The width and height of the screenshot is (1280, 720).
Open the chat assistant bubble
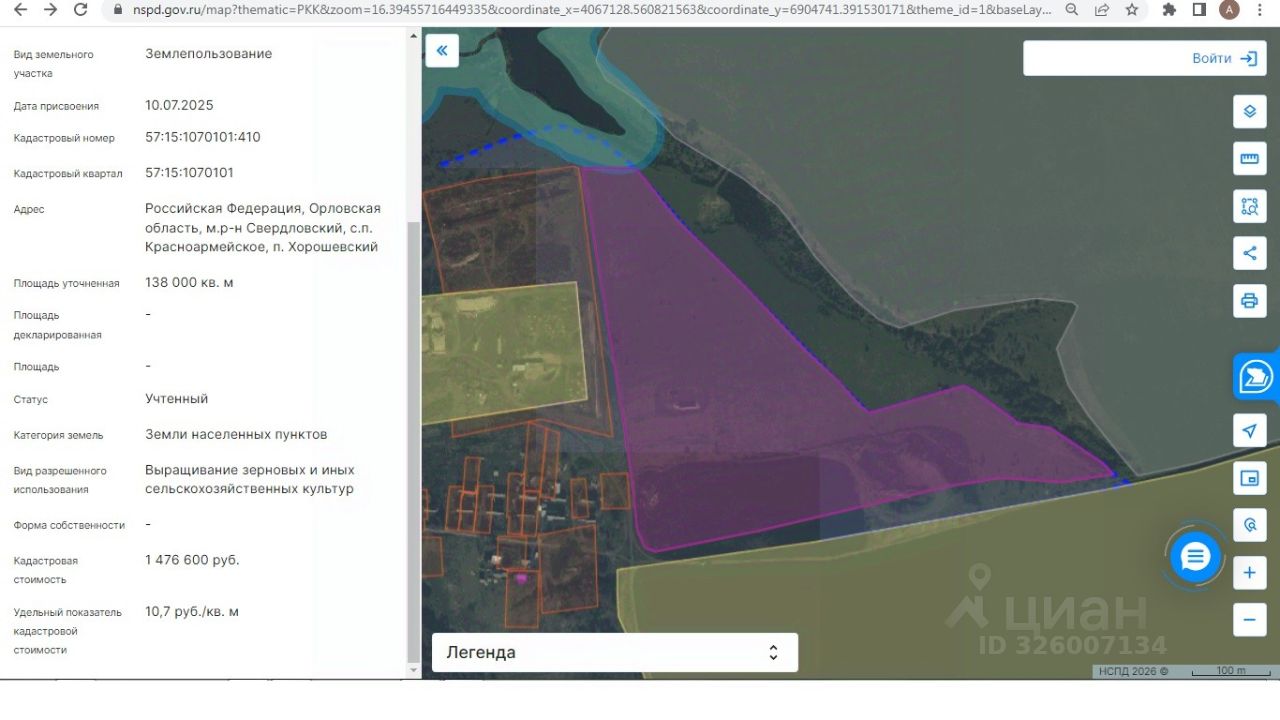click(x=1196, y=557)
